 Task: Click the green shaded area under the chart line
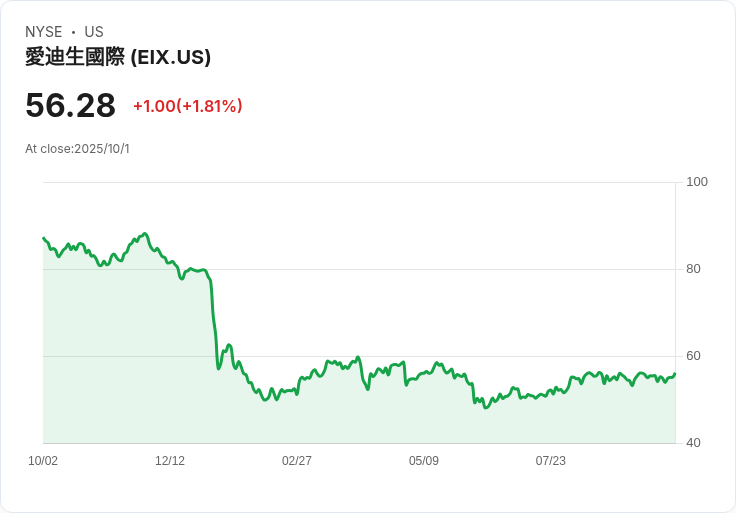pyautogui.click(x=400, y=415)
